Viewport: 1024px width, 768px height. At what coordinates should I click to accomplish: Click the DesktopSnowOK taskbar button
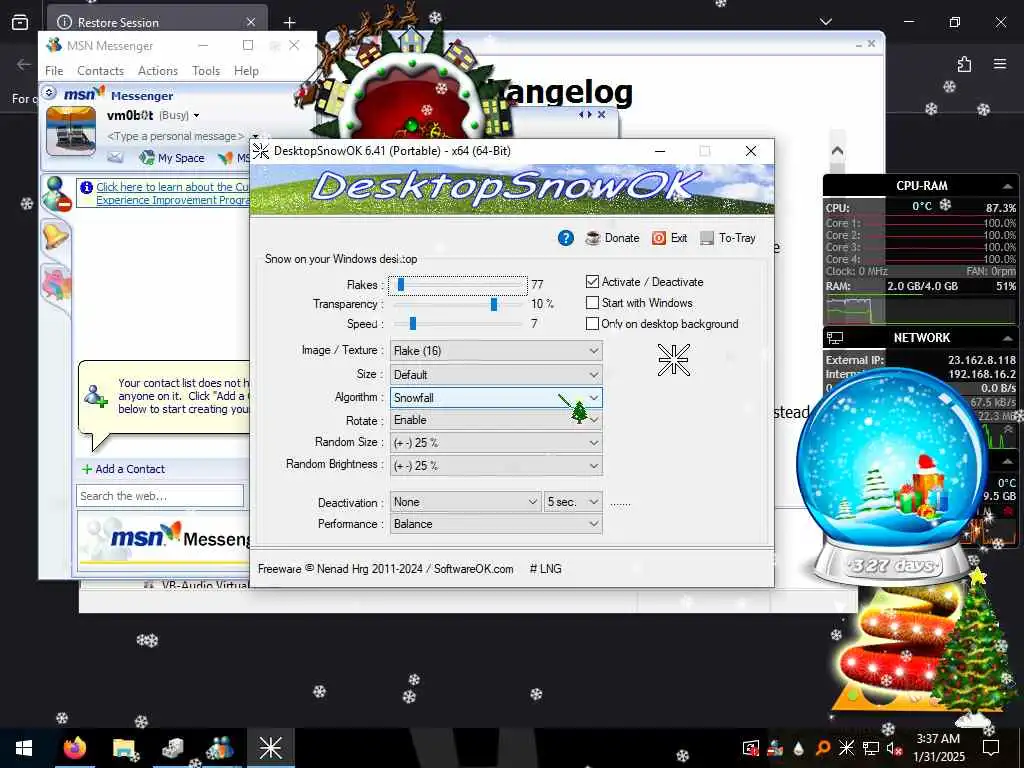coord(270,748)
